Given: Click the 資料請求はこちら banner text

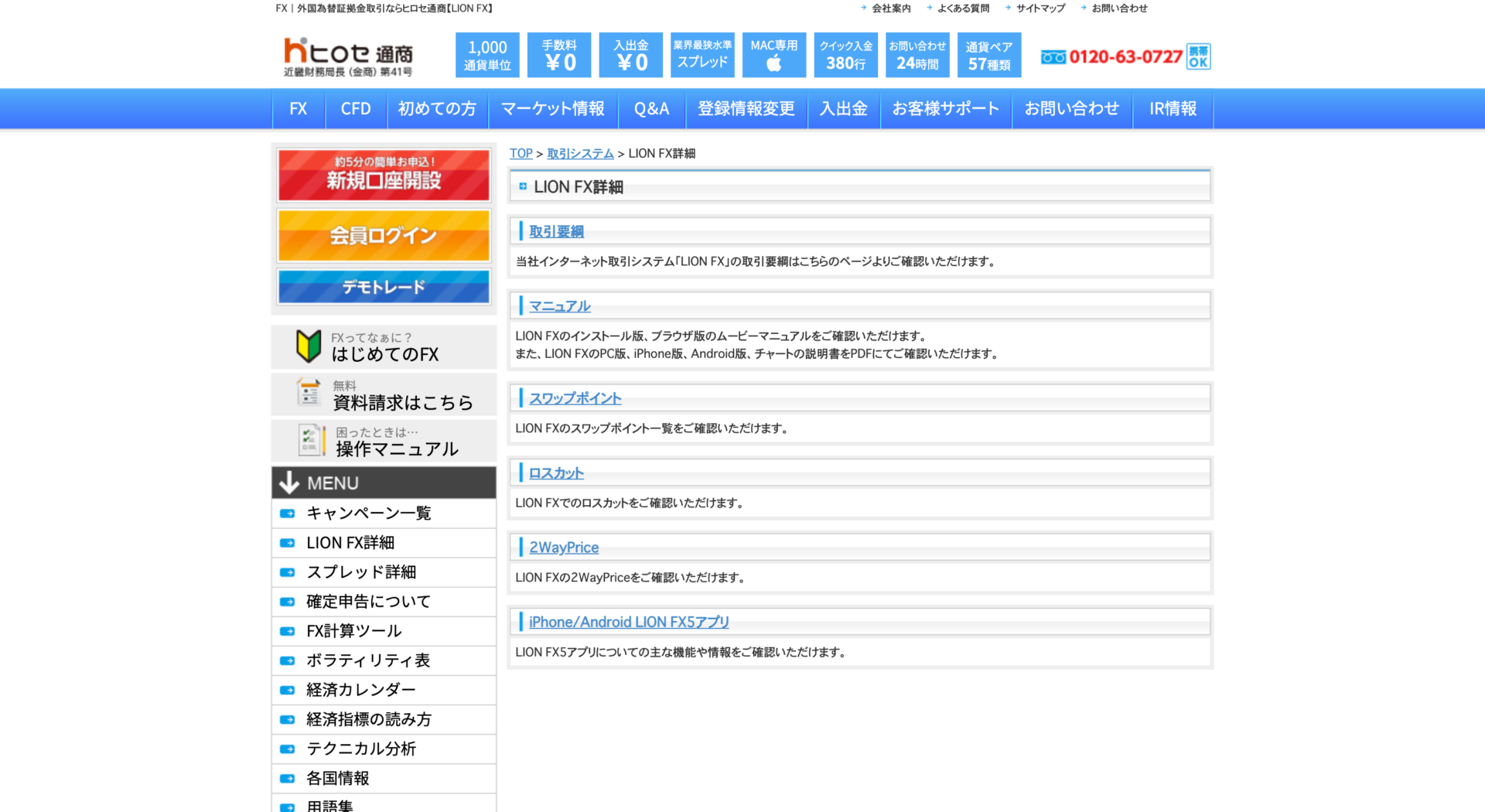Looking at the screenshot, I should click(x=403, y=402).
